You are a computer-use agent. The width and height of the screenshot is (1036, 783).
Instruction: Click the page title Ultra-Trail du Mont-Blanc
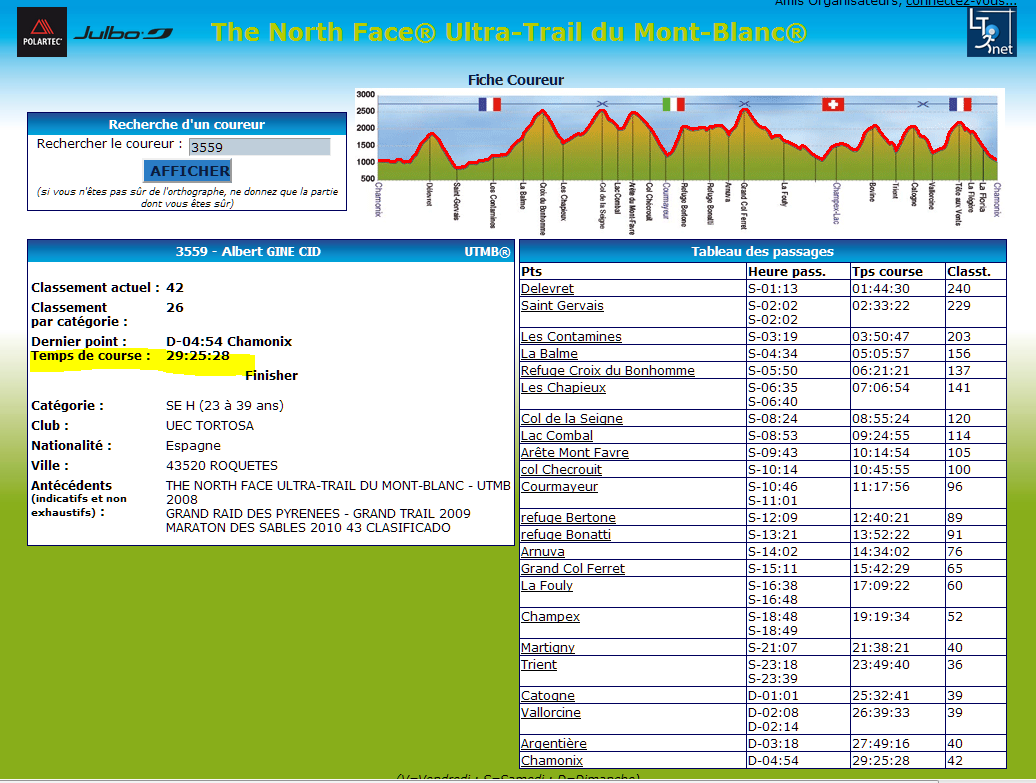tap(509, 32)
